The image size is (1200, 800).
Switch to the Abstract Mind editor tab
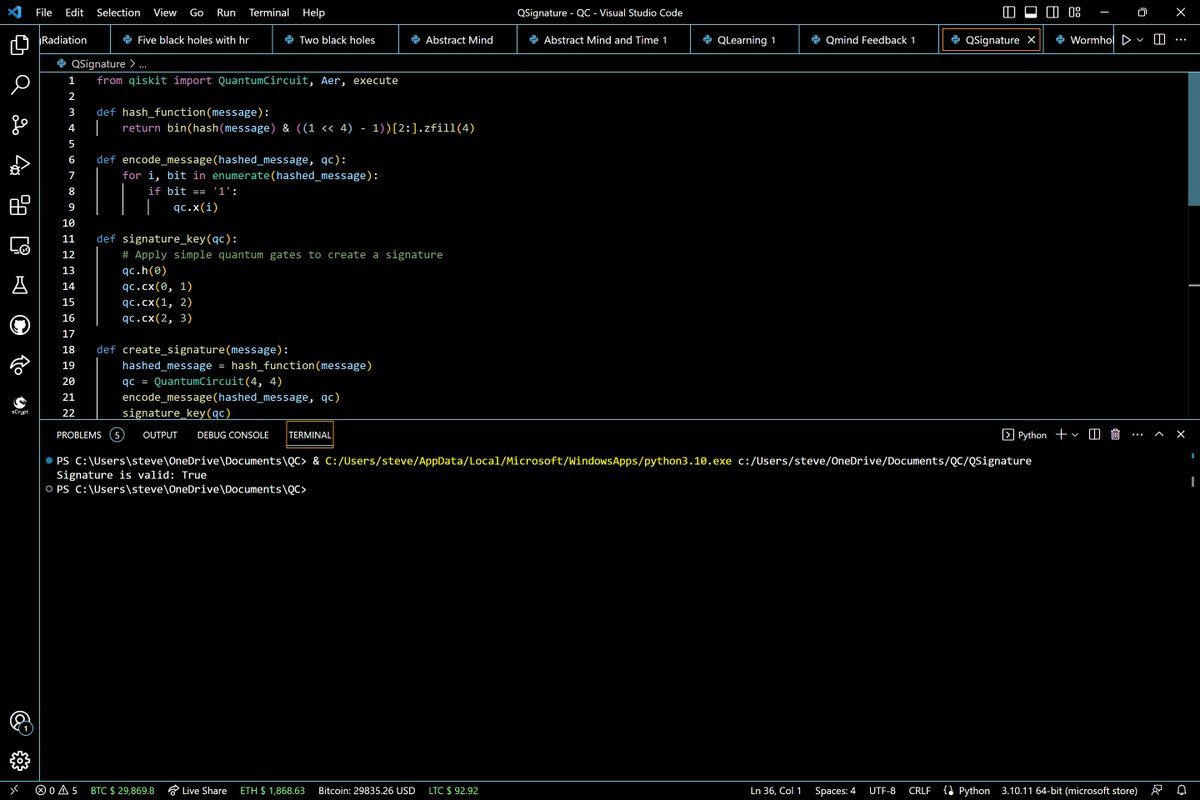pyautogui.click(x=457, y=40)
